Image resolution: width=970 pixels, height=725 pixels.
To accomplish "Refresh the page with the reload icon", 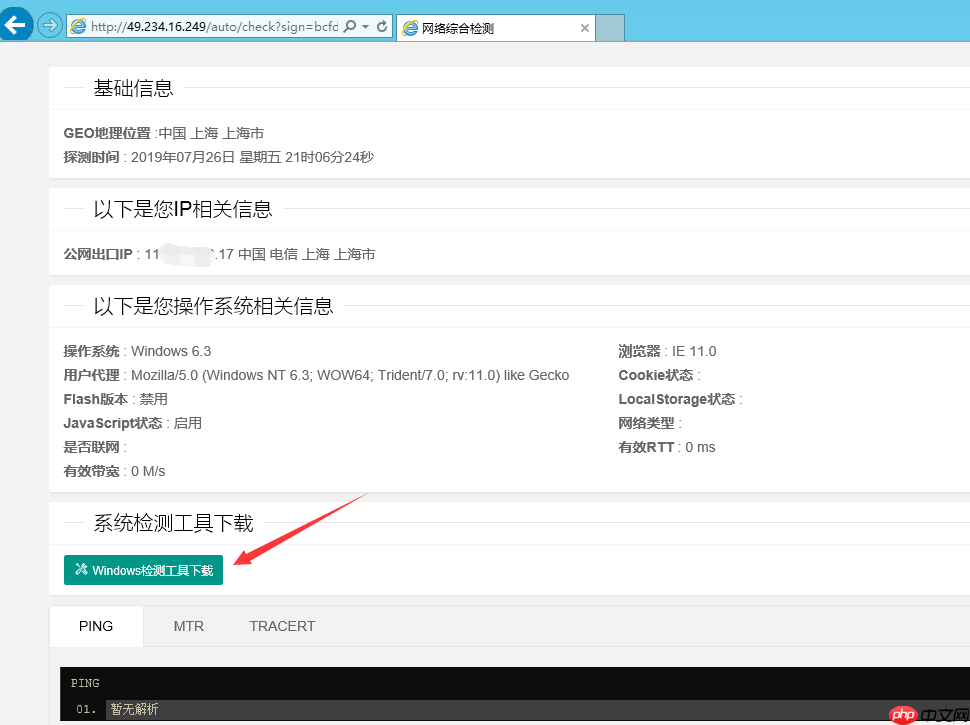I will pyautogui.click(x=381, y=27).
